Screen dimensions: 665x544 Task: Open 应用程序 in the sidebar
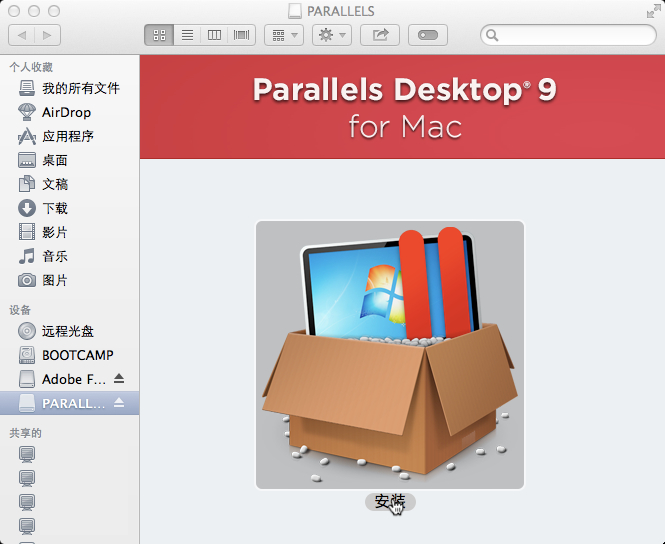click(70, 136)
